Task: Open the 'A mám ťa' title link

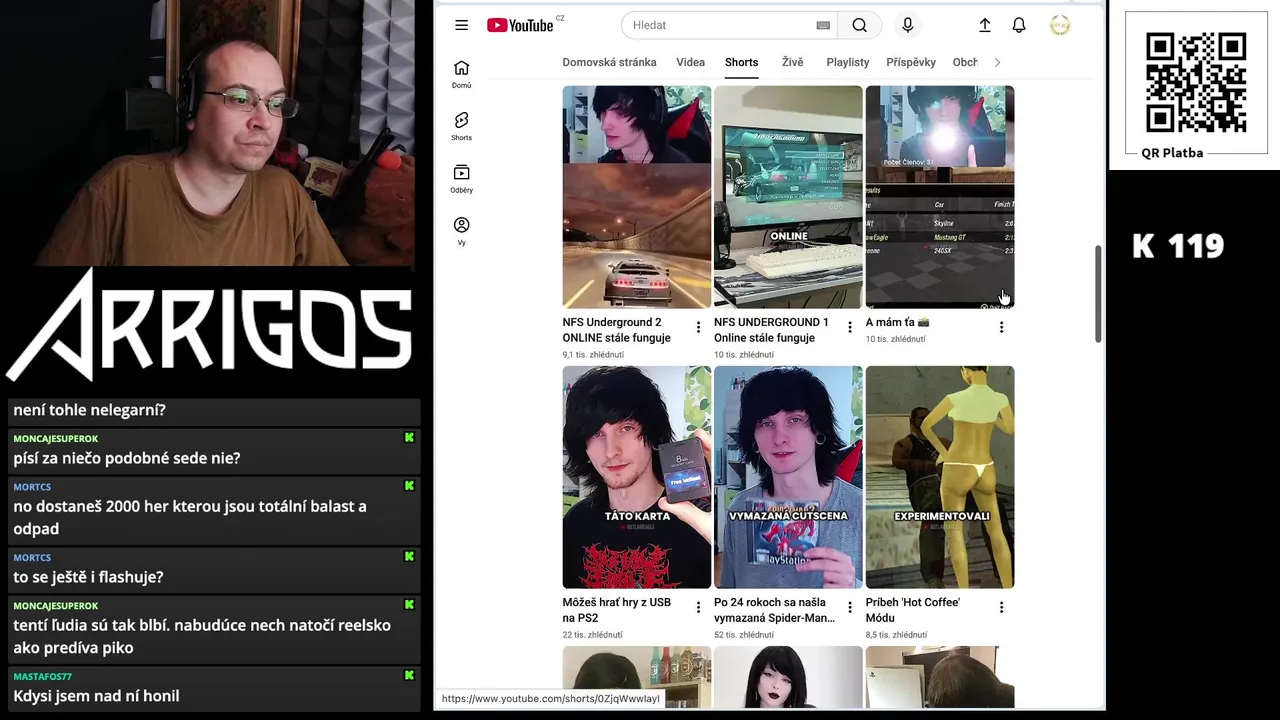Action: pos(897,323)
